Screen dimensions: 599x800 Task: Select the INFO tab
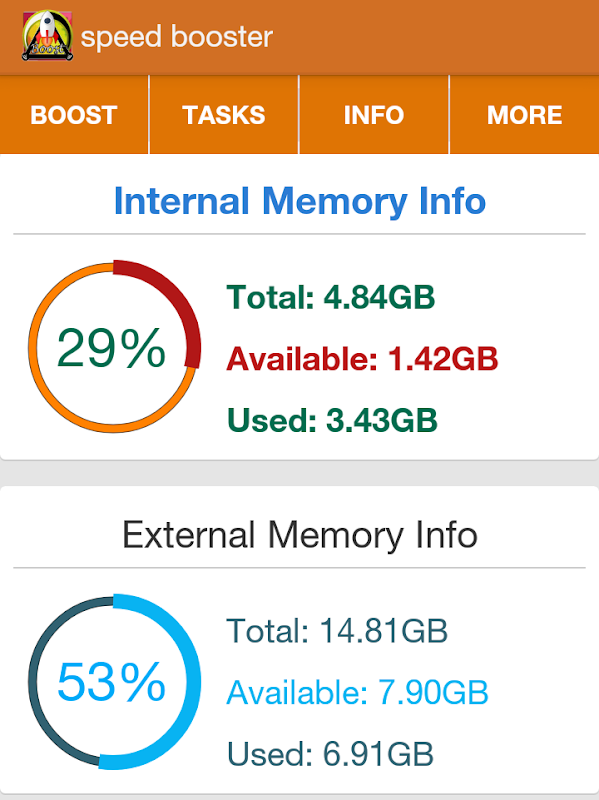[x=374, y=115]
